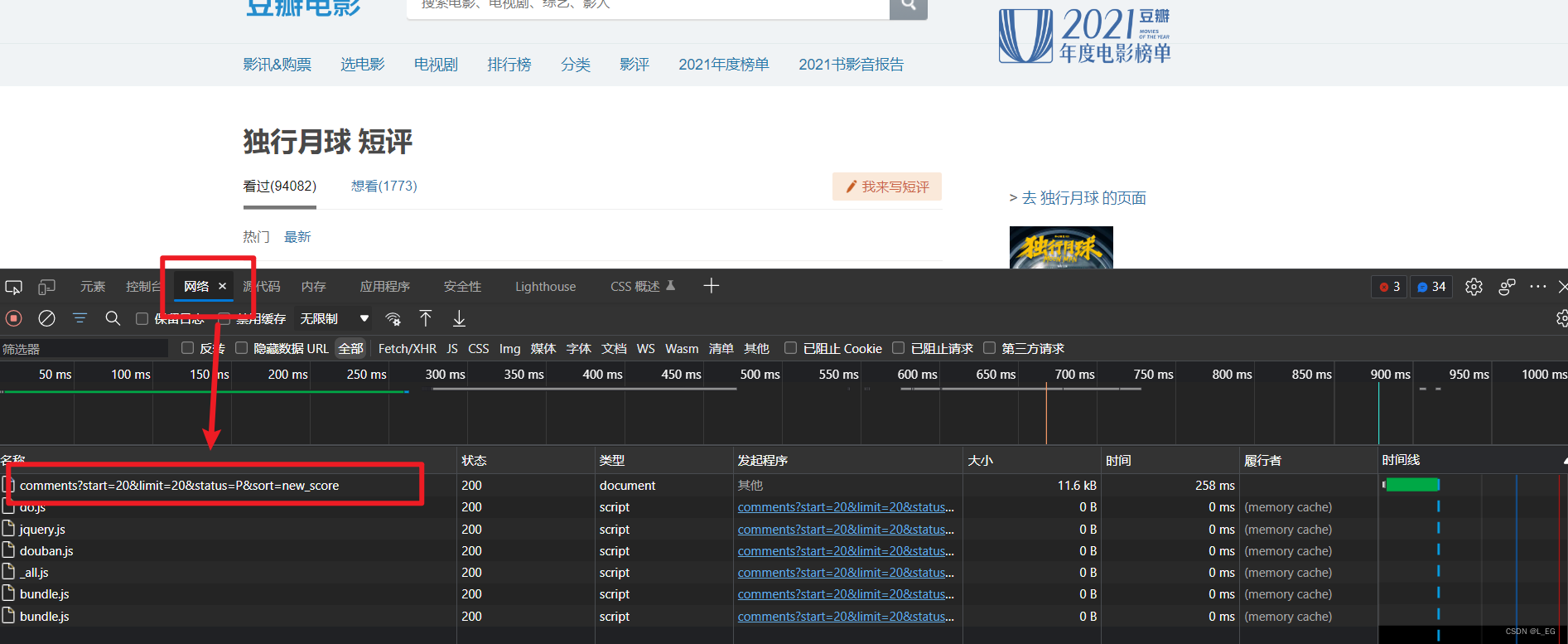This screenshot has height=644, width=1568.
Task: Toggle device emulation icon in DevTools
Action: pos(46,287)
